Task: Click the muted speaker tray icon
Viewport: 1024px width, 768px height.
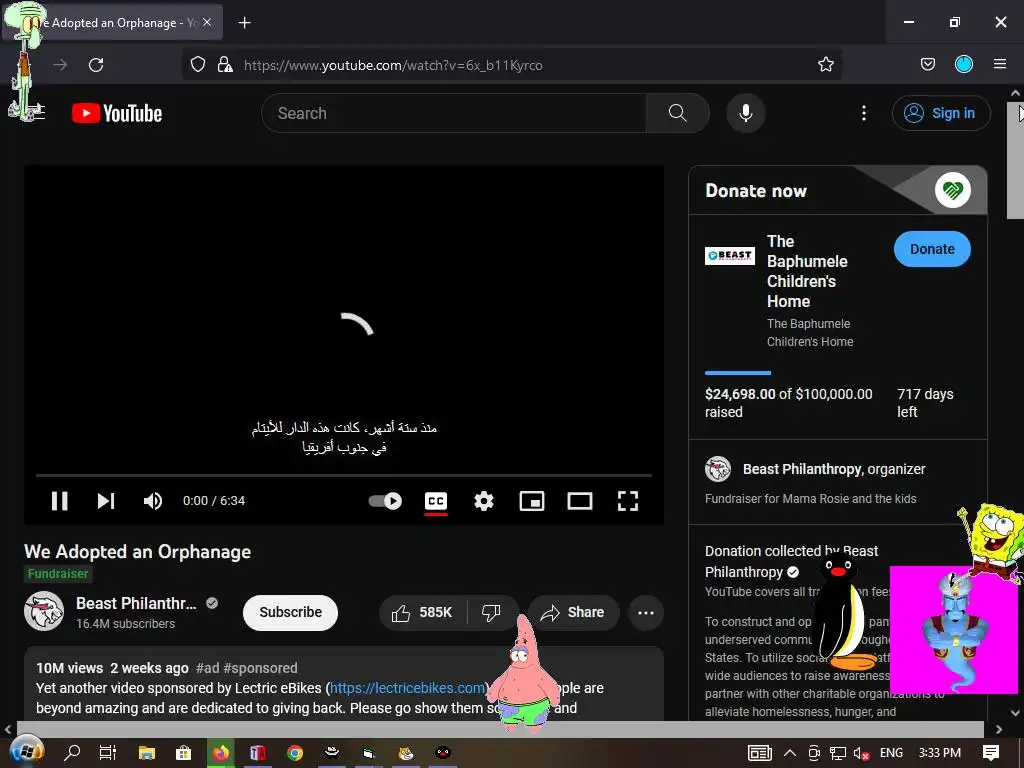Action: tap(861, 753)
